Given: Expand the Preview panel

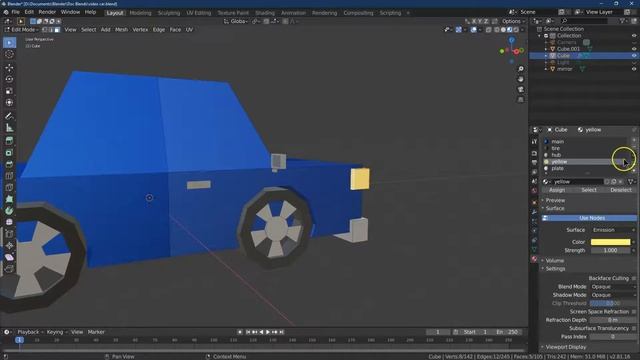Looking at the screenshot, I should click(x=555, y=200).
